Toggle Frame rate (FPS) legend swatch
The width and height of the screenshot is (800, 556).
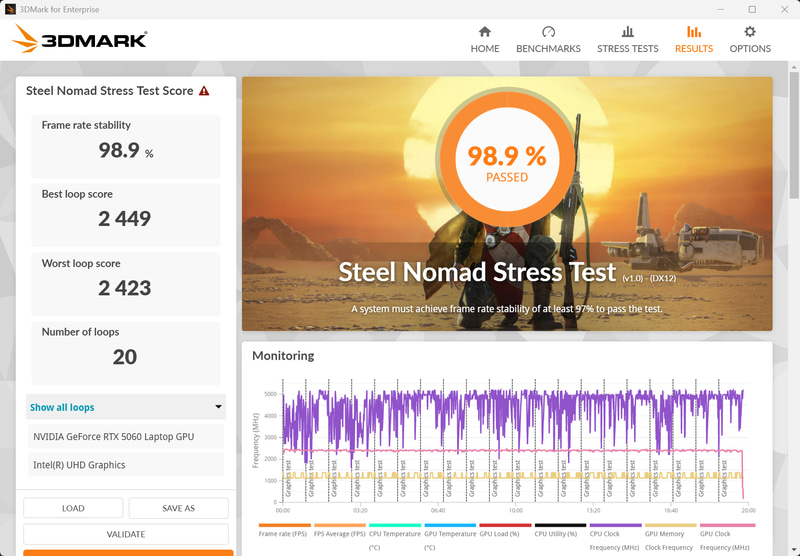coord(284,525)
